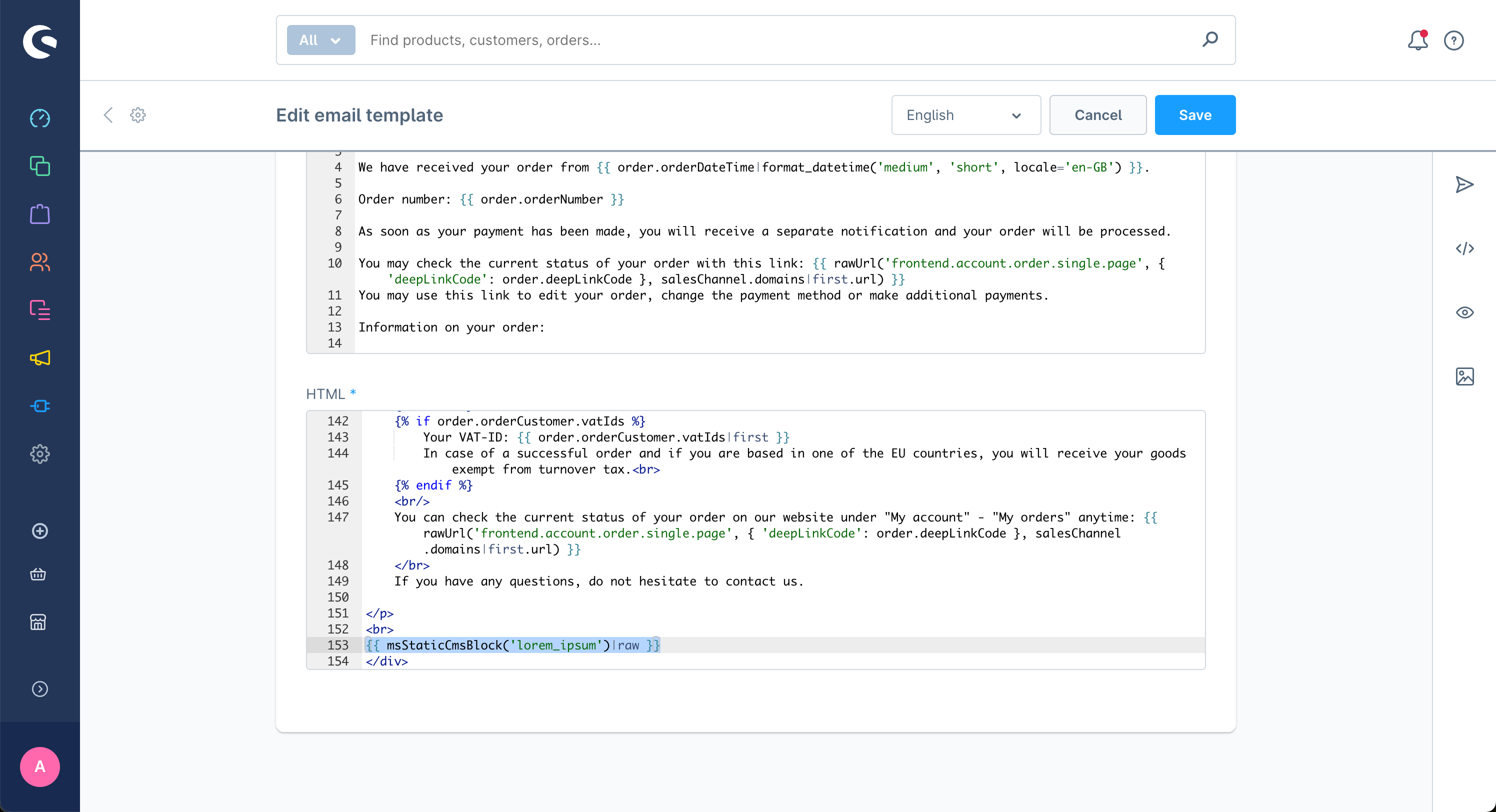
Task: Click the 'Information on your order:' line
Action: [x=451, y=327]
